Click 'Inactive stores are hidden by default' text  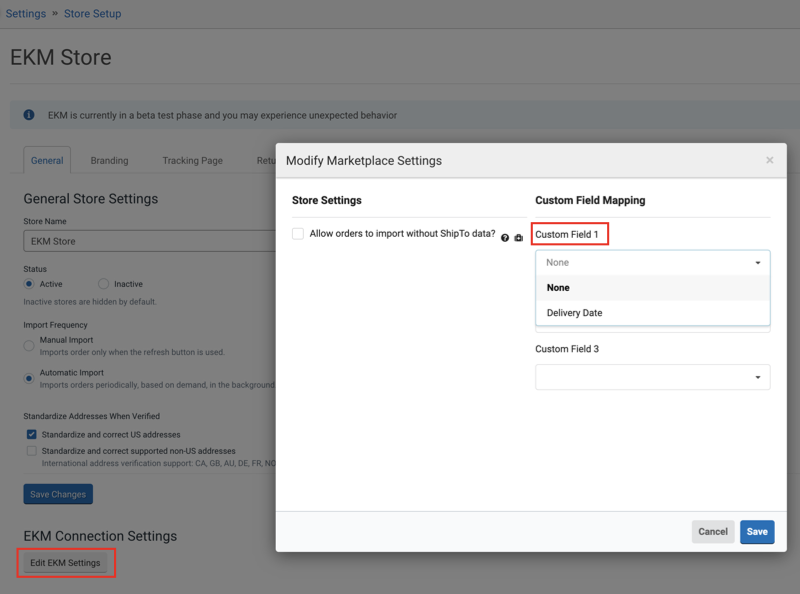click(x=90, y=302)
